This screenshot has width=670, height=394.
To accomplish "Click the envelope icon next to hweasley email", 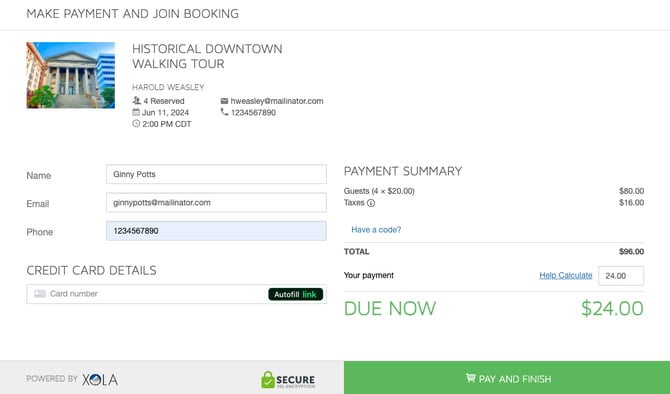I will 224,101.
